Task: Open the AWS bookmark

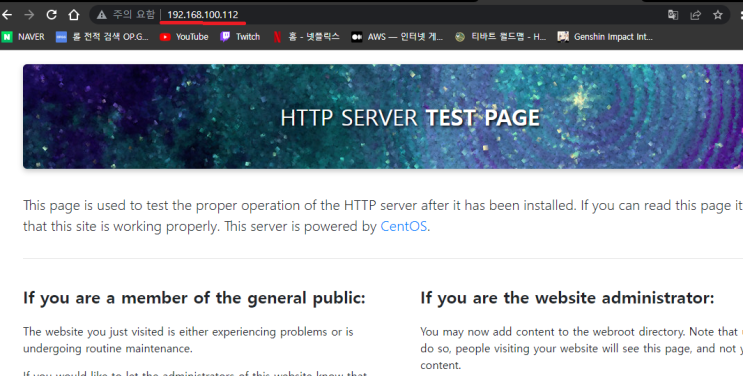Action: pos(397,37)
